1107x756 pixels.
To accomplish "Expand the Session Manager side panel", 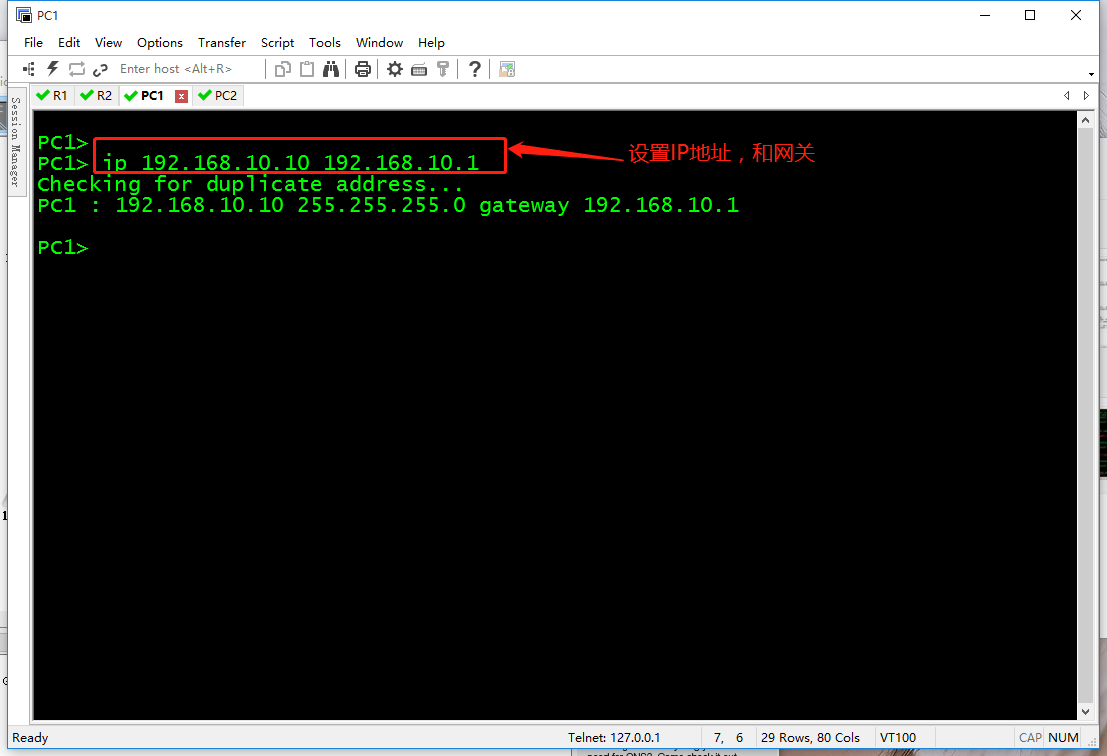I will (16, 142).
